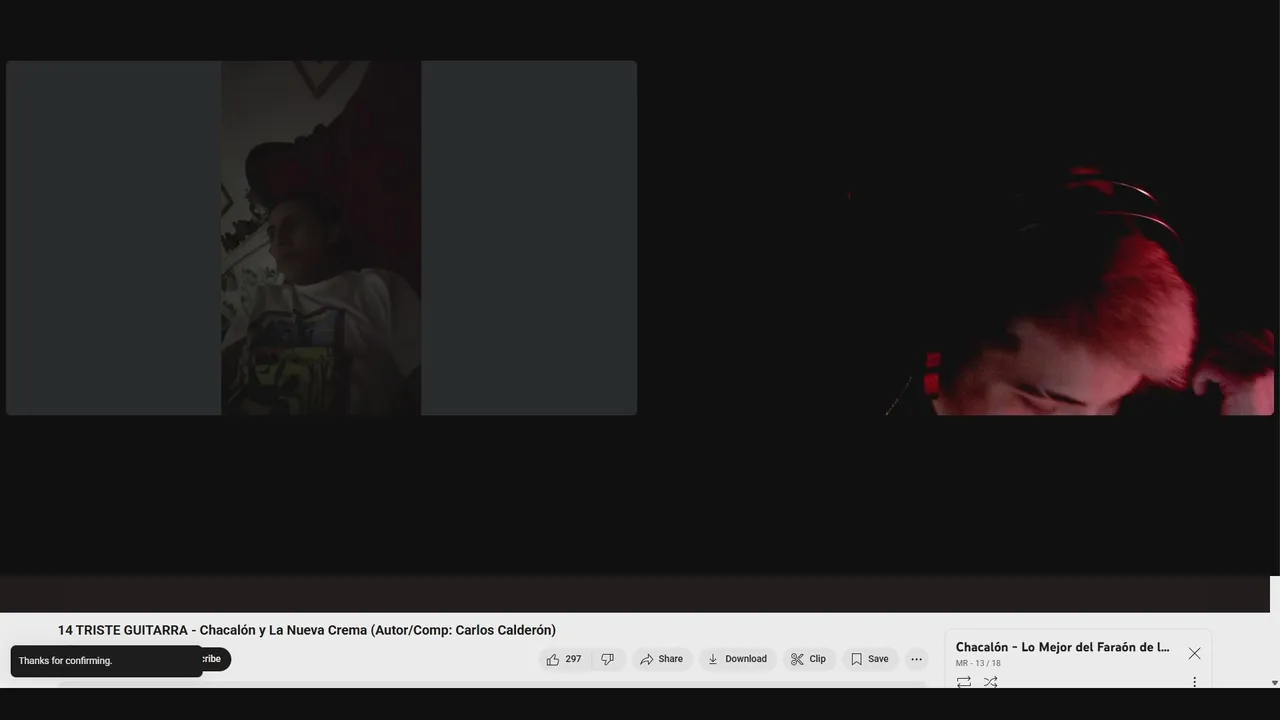Toggle shuffle playlist icon
Screen dimensions: 1280x720
[990, 682]
